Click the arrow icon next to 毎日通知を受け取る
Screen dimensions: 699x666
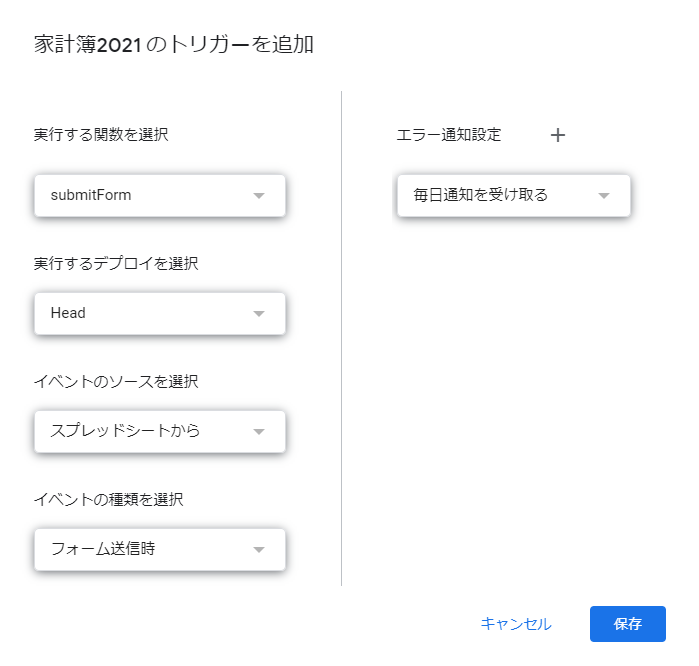604,196
